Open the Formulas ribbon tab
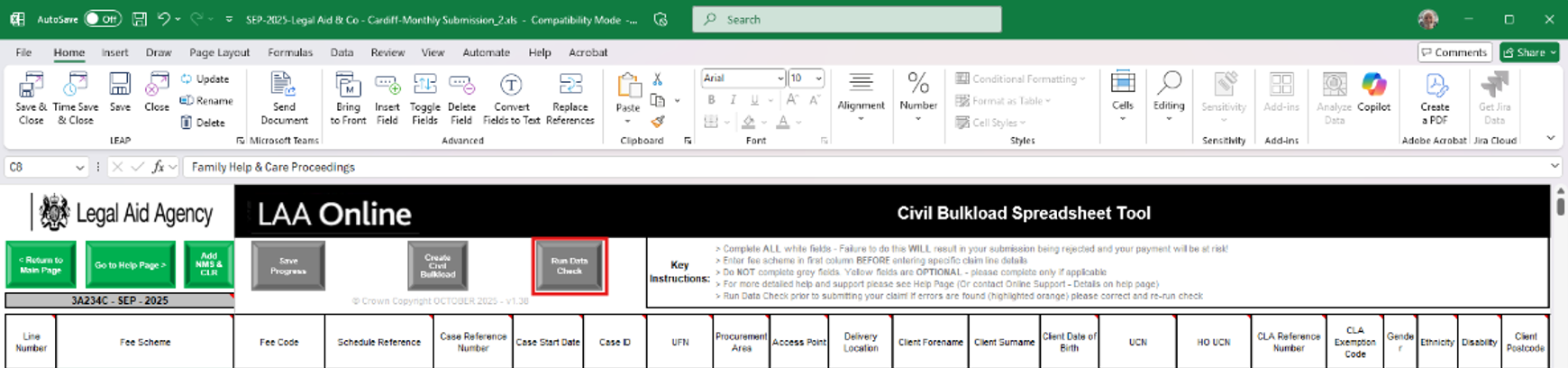The height and width of the screenshot is (368, 1568). [x=289, y=52]
